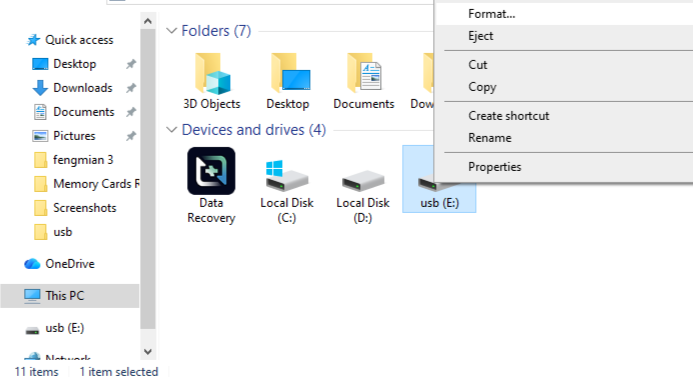Screen dimensions: 693x383
Task: Choose Eject from the context menu
Action: pos(564,36)
